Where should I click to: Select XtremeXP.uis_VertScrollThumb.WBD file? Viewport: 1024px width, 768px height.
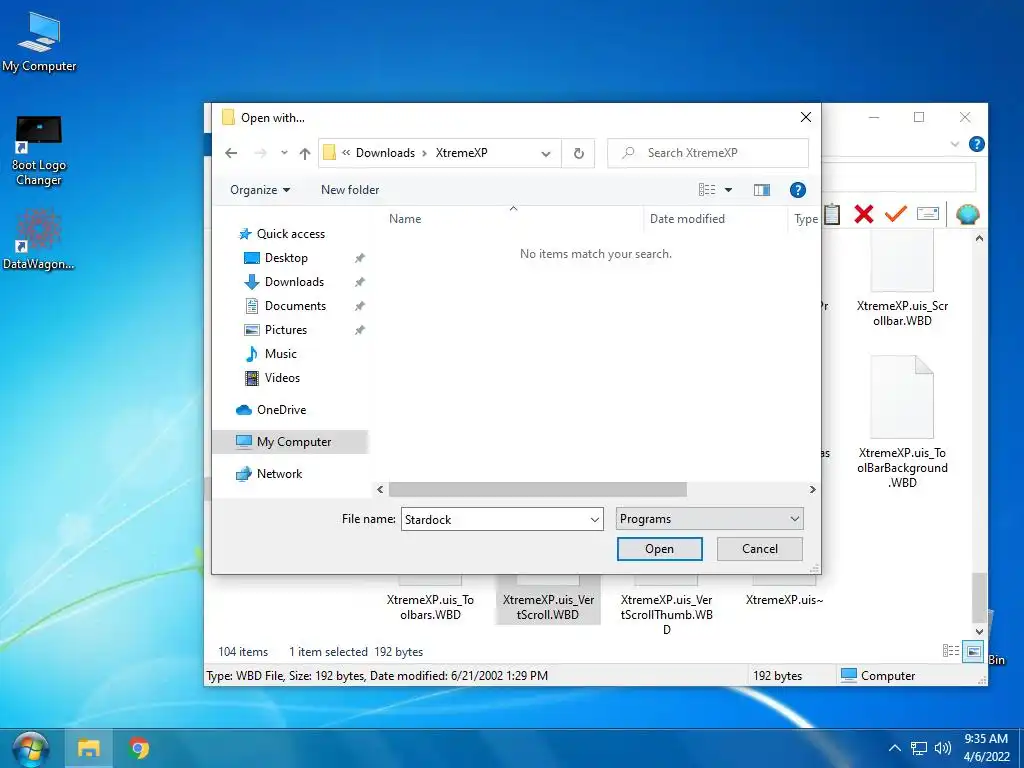pos(666,607)
